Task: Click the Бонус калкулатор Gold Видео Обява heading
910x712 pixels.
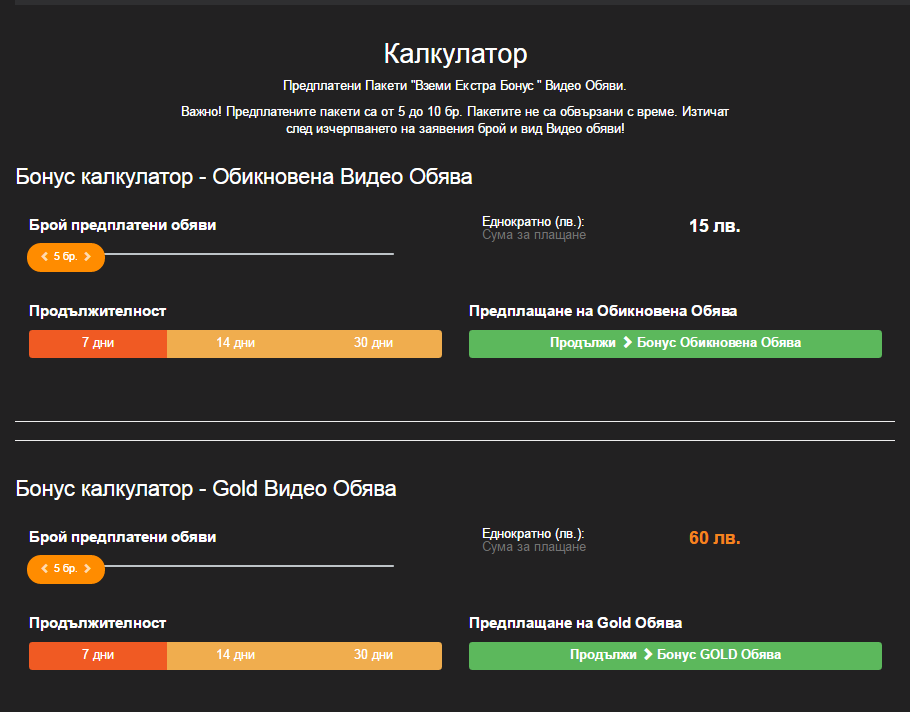Action: click(206, 489)
